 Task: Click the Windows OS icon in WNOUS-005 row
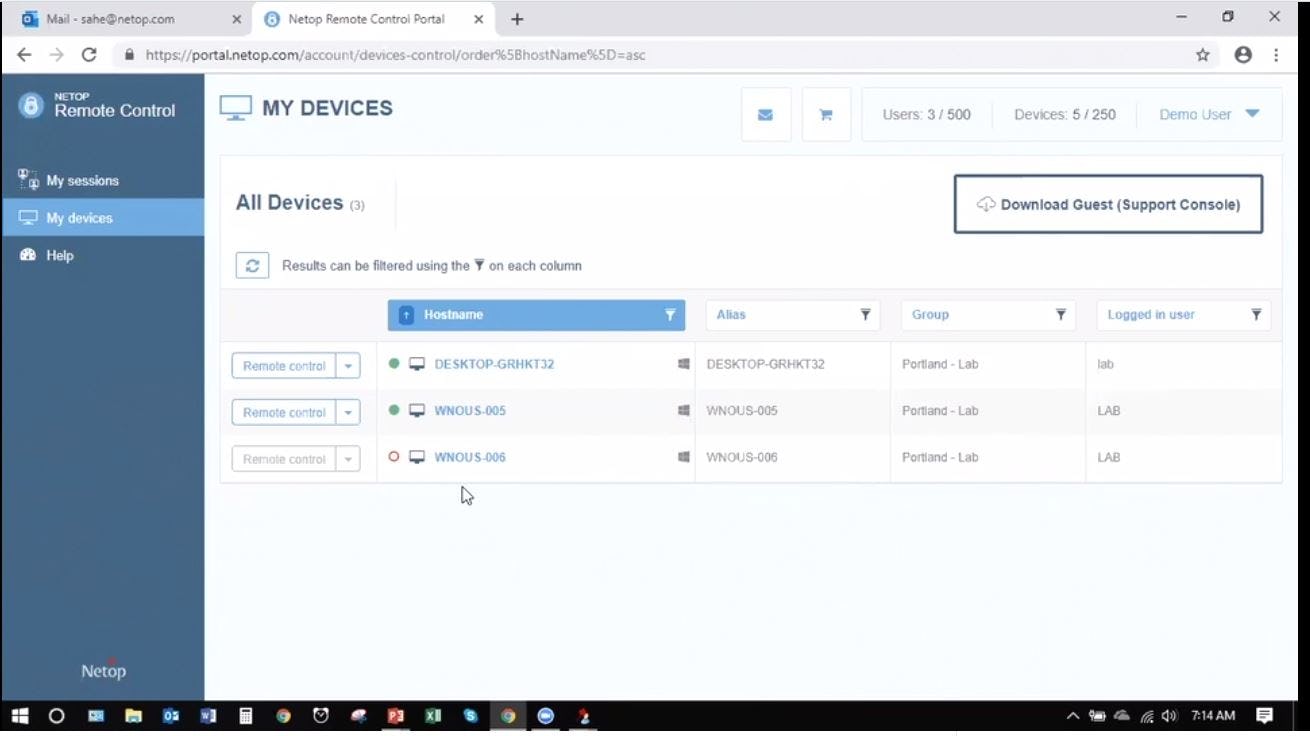pos(684,410)
